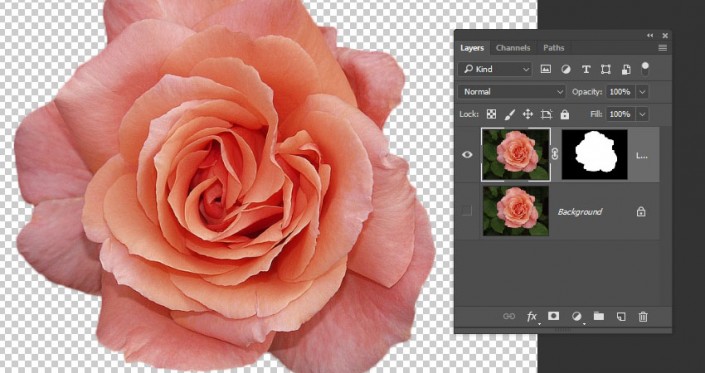Toggle layer filtering on/off switch
Screen dimensions: 705x373
645,69
